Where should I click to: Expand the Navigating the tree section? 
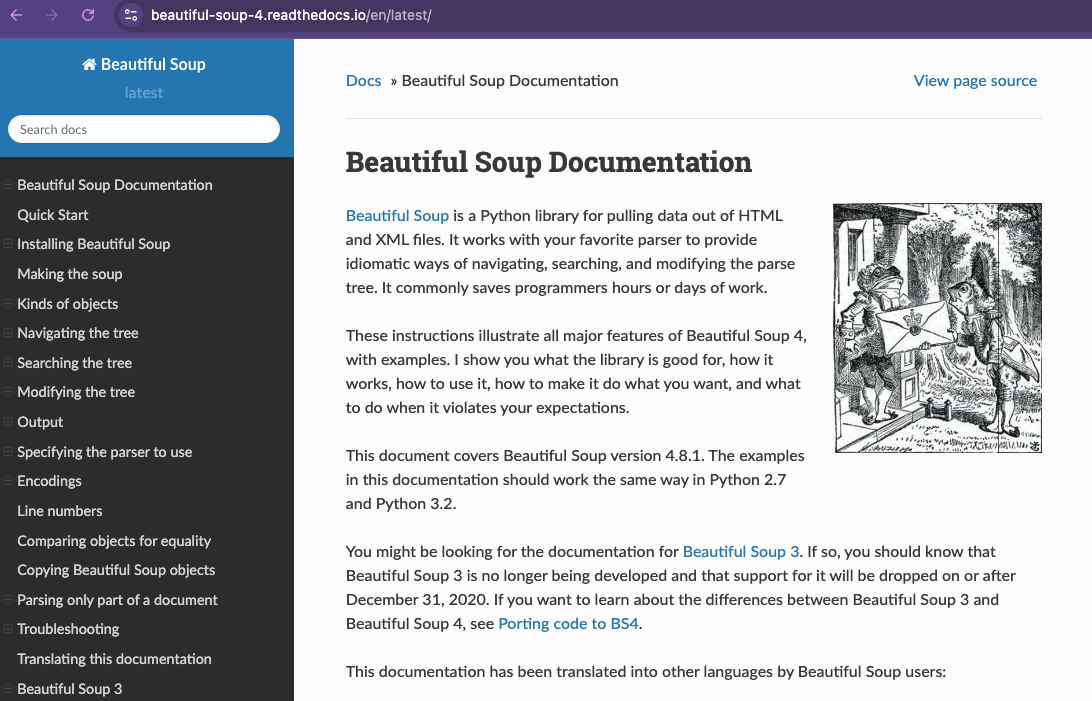point(8,333)
